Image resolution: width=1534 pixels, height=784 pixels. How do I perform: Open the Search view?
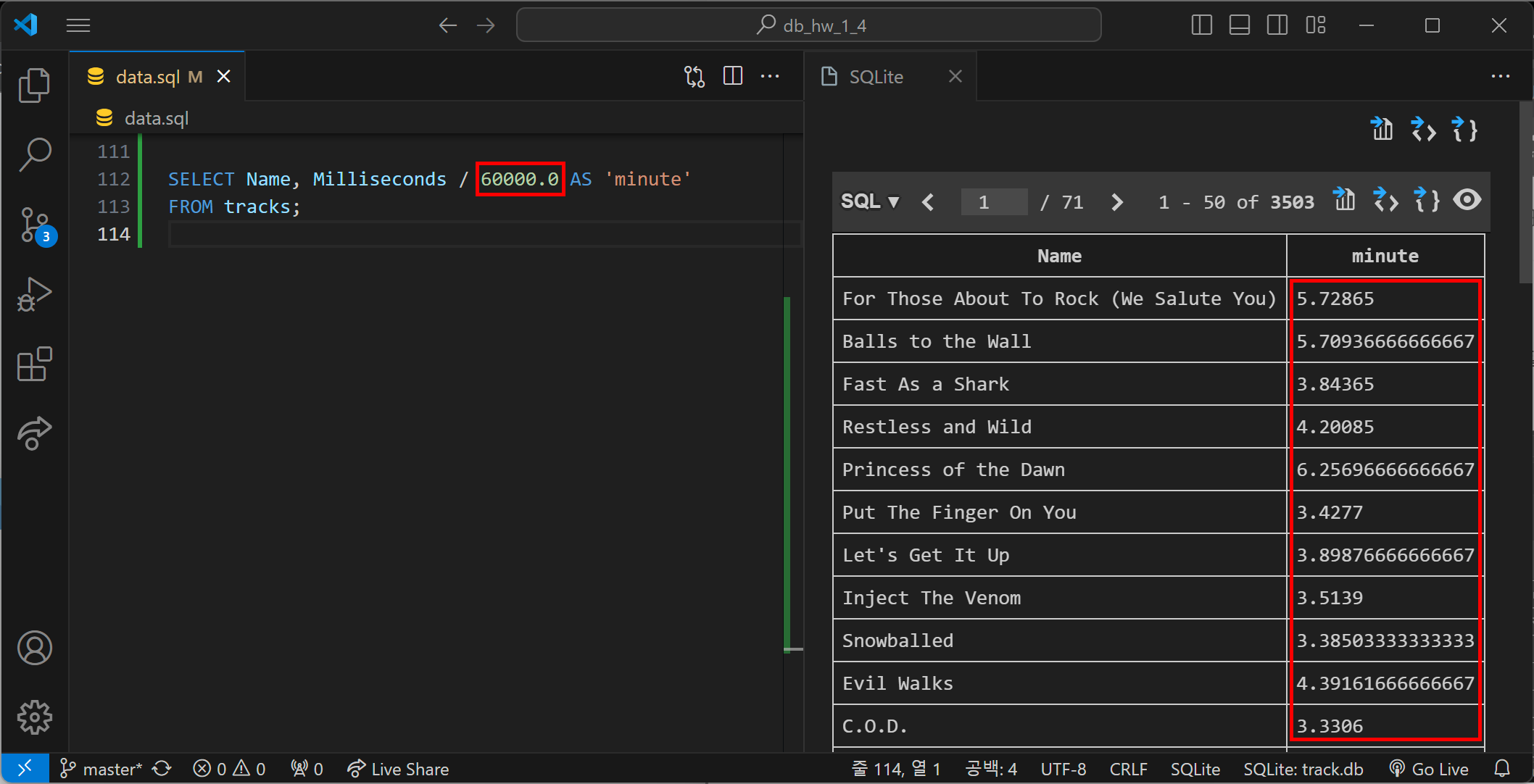[x=34, y=154]
